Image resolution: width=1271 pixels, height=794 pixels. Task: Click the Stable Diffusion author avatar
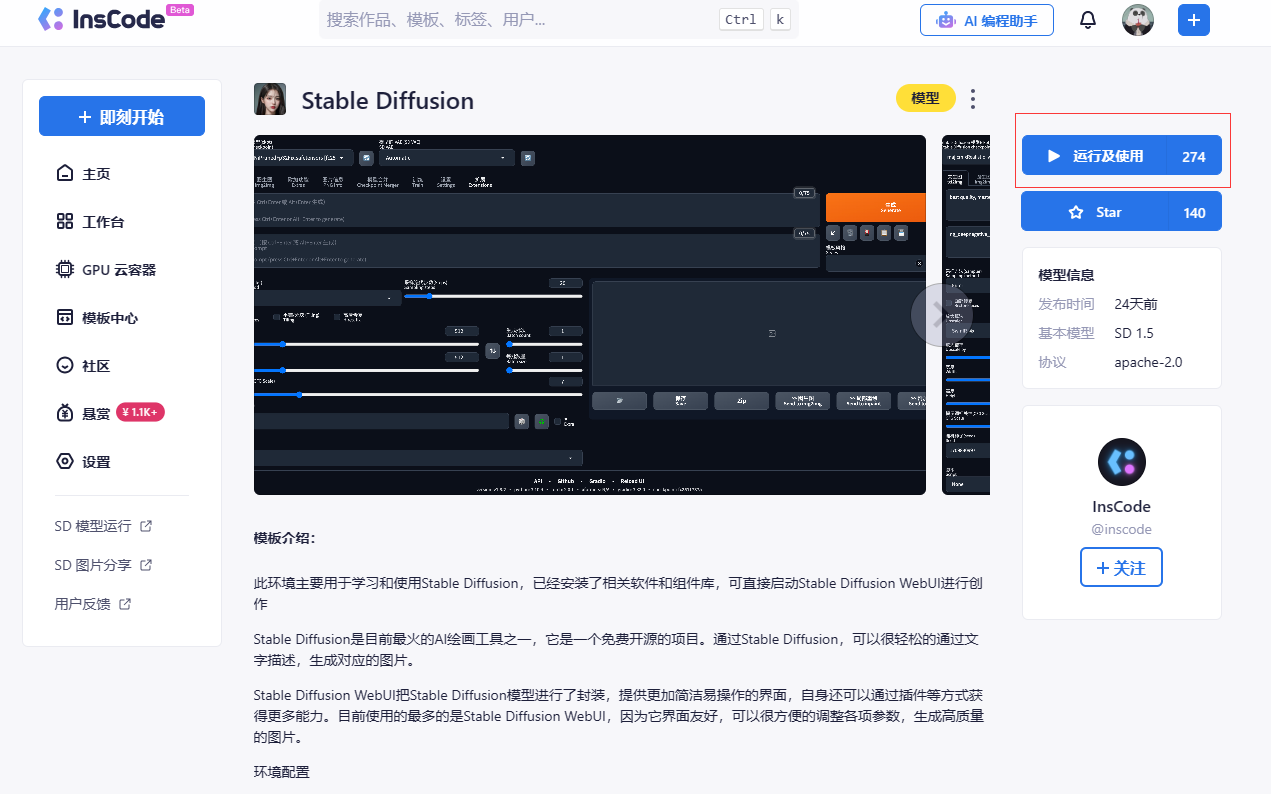[x=270, y=99]
